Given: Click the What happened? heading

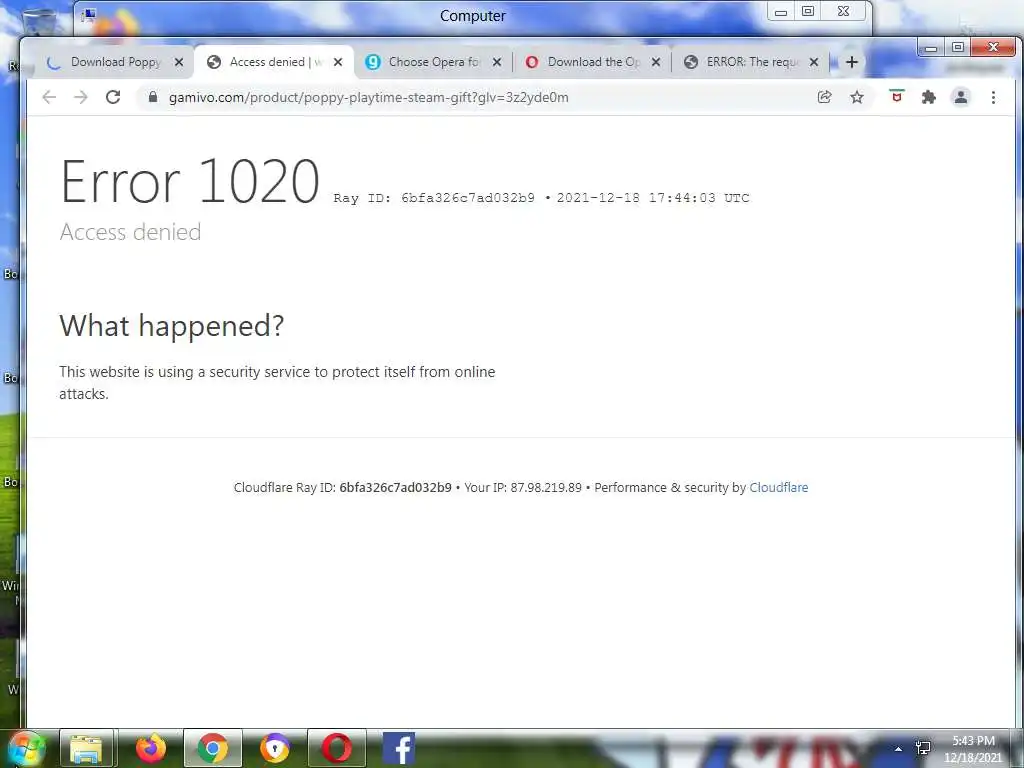Looking at the screenshot, I should pos(172,325).
